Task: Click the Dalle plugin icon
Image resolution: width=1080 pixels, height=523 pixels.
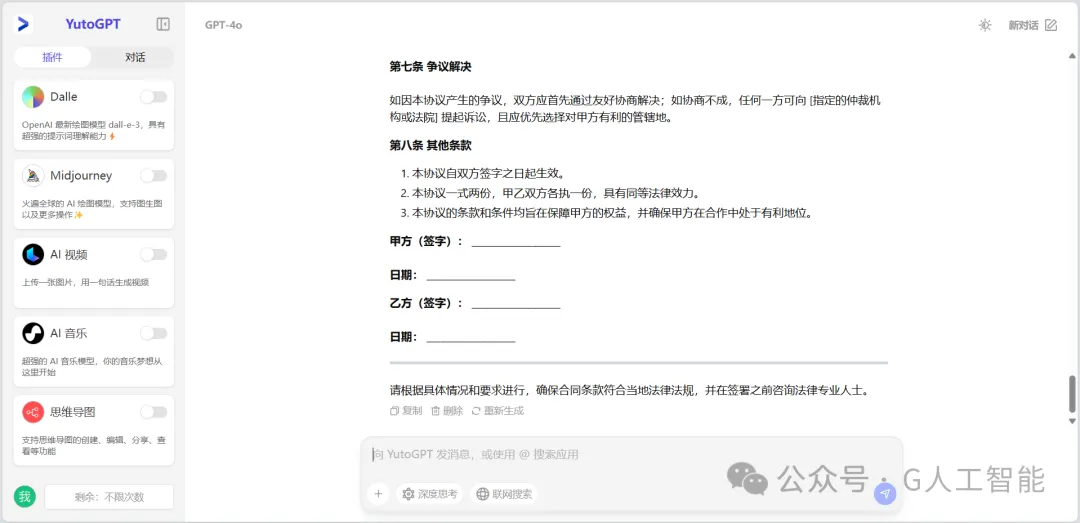Action: pos(33,97)
